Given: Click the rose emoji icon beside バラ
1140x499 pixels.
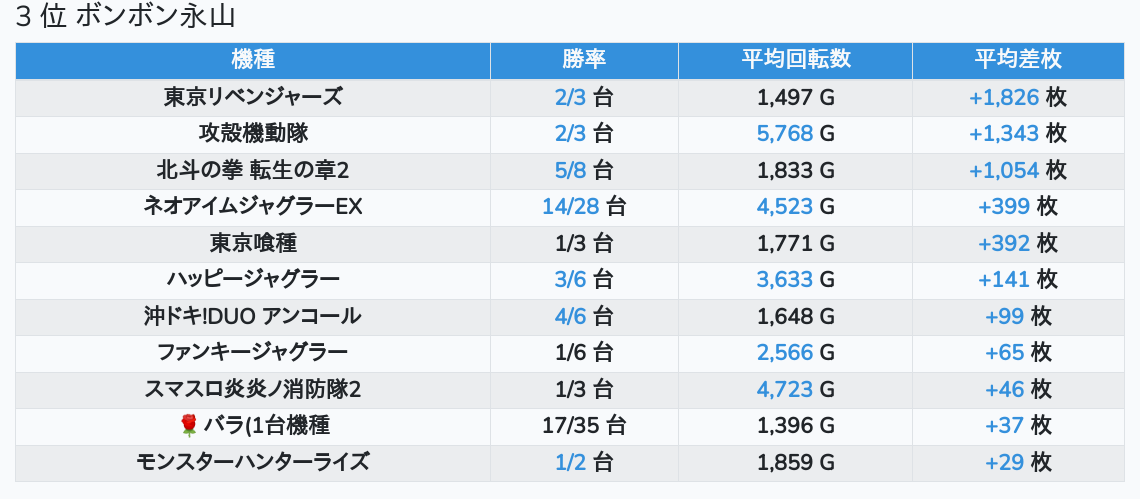Looking at the screenshot, I should pyautogui.click(x=189, y=426).
